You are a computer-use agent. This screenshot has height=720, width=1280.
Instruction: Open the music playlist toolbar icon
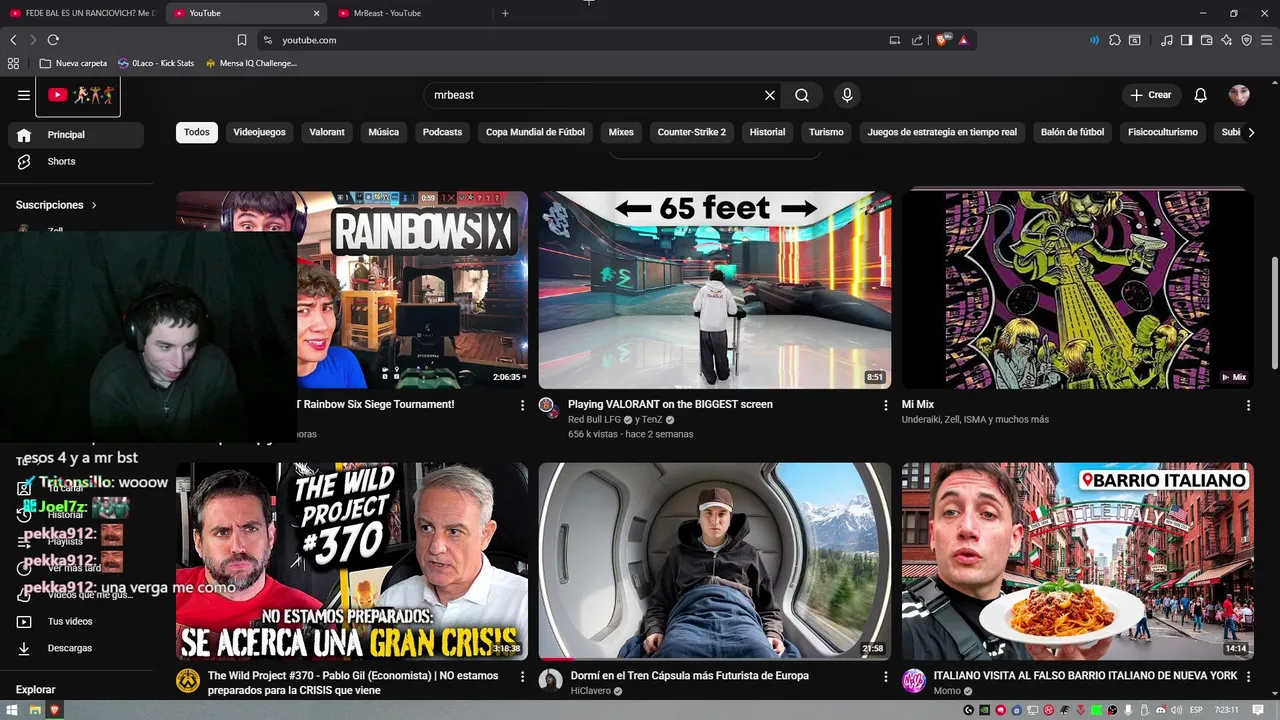(x=1167, y=40)
